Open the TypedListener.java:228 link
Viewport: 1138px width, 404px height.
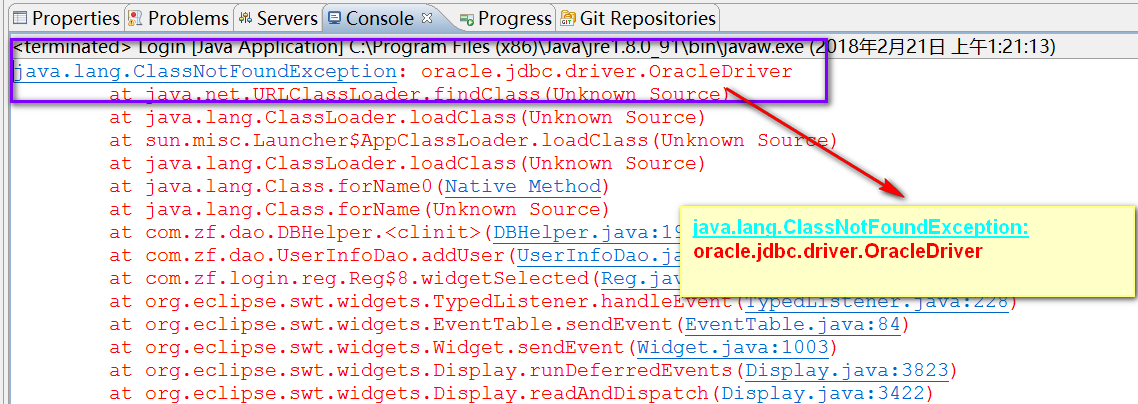point(877,301)
